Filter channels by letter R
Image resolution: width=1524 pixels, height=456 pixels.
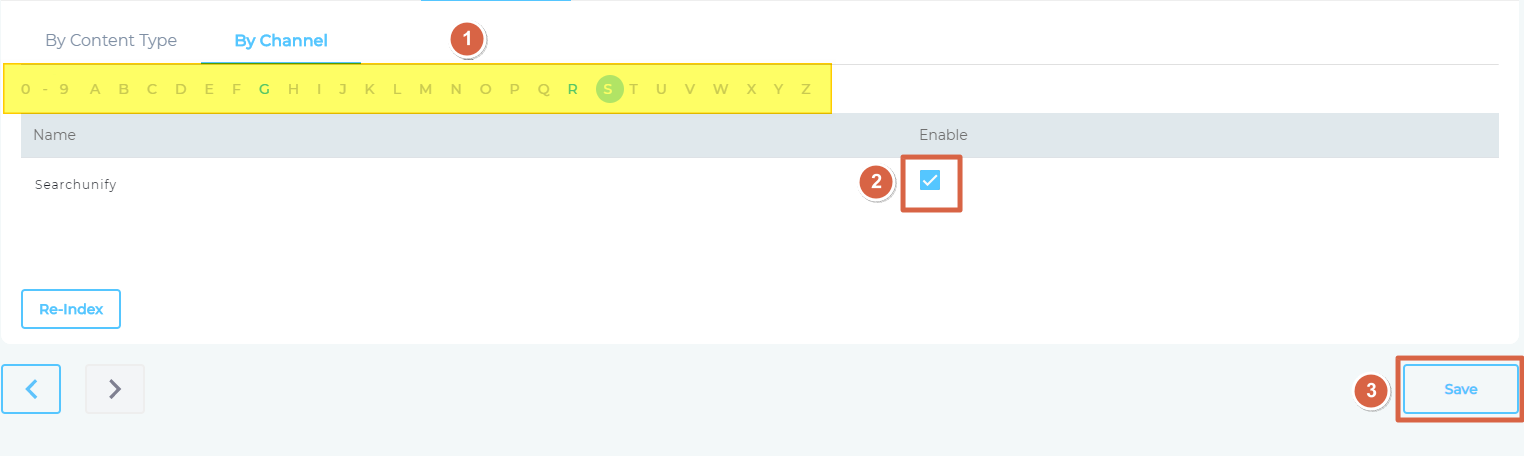click(573, 89)
